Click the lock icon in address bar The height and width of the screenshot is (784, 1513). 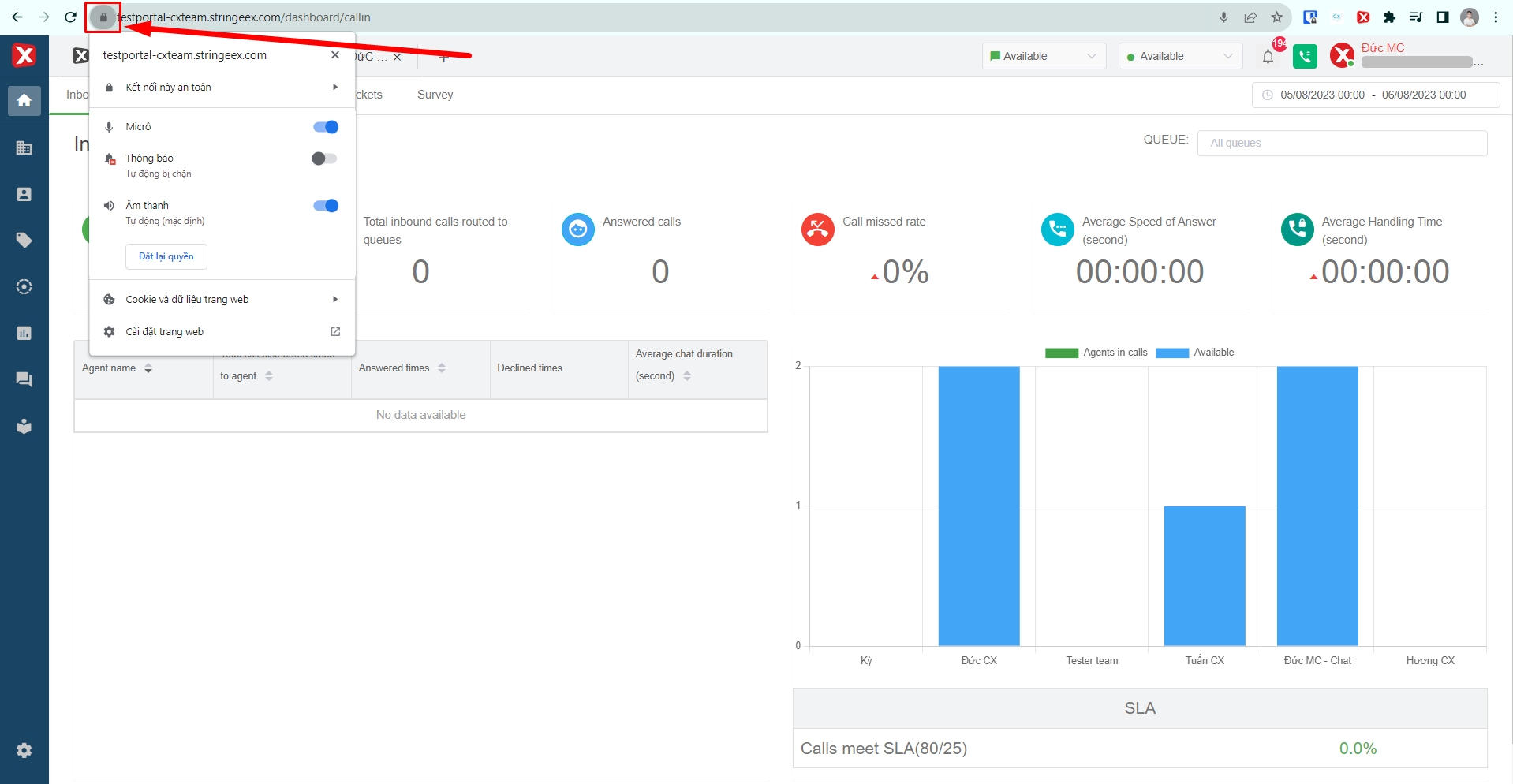tap(103, 17)
